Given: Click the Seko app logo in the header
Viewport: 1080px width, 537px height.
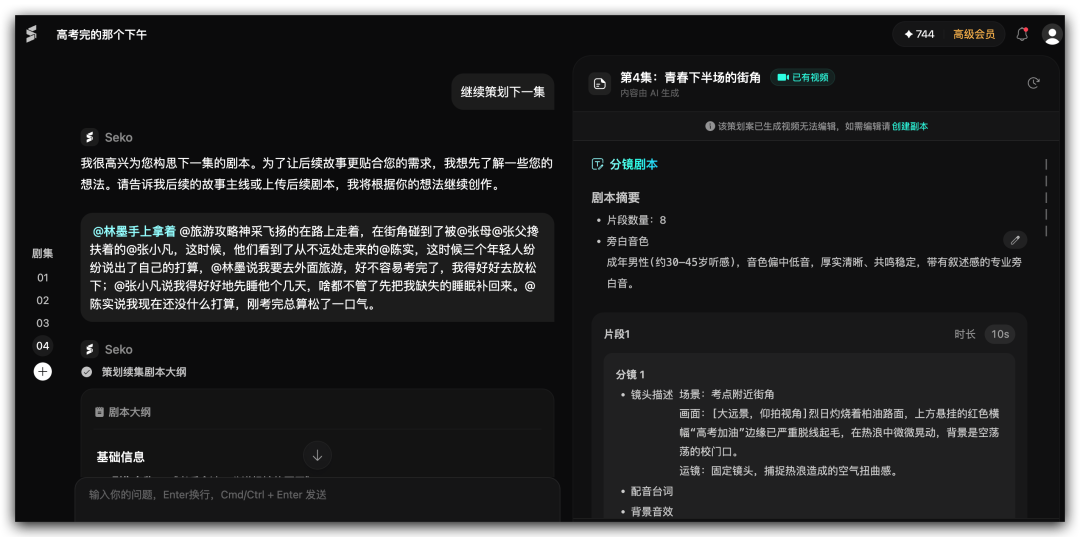Looking at the screenshot, I should point(31,34).
